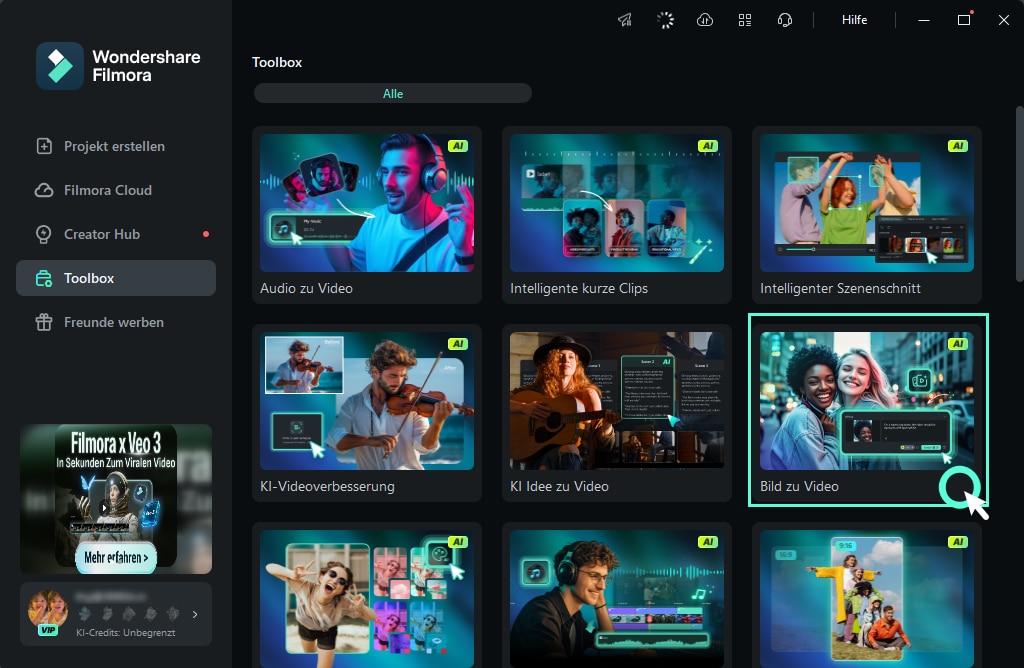Image resolution: width=1024 pixels, height=668 pixels.
Task: Click KI-Credits: Unbegrenzt text
Action: coord(125,633)
